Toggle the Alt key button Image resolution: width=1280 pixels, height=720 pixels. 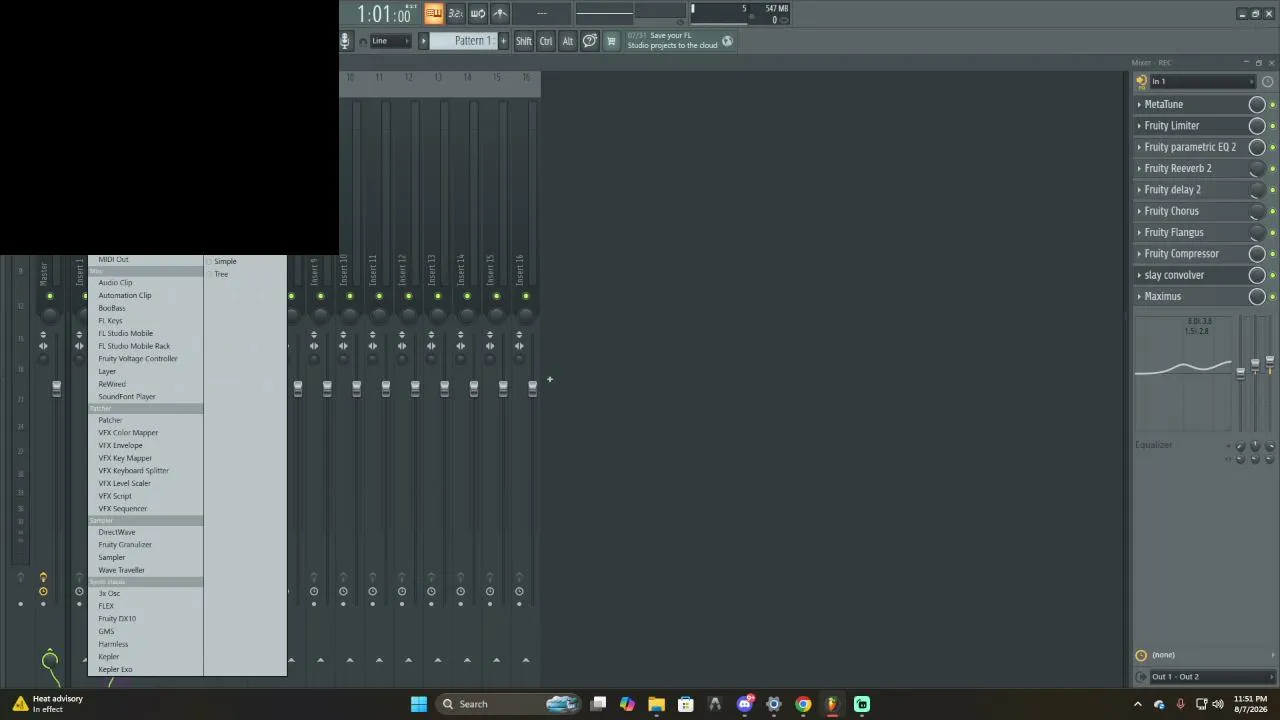tap(568, 41)
